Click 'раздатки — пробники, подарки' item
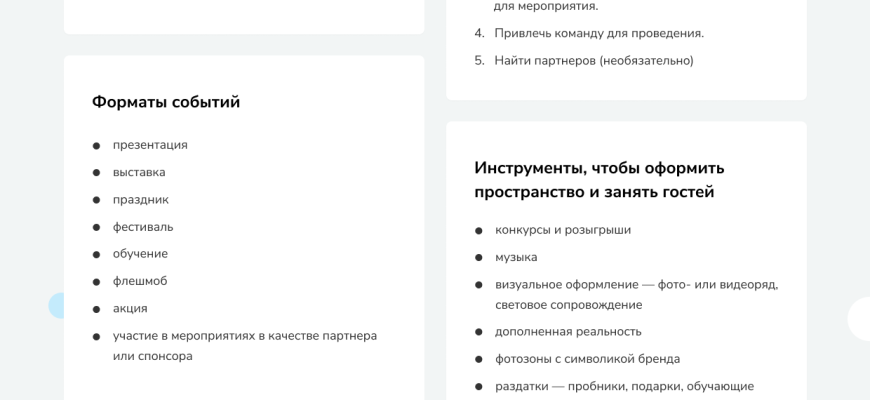 (x=624, y=386)
